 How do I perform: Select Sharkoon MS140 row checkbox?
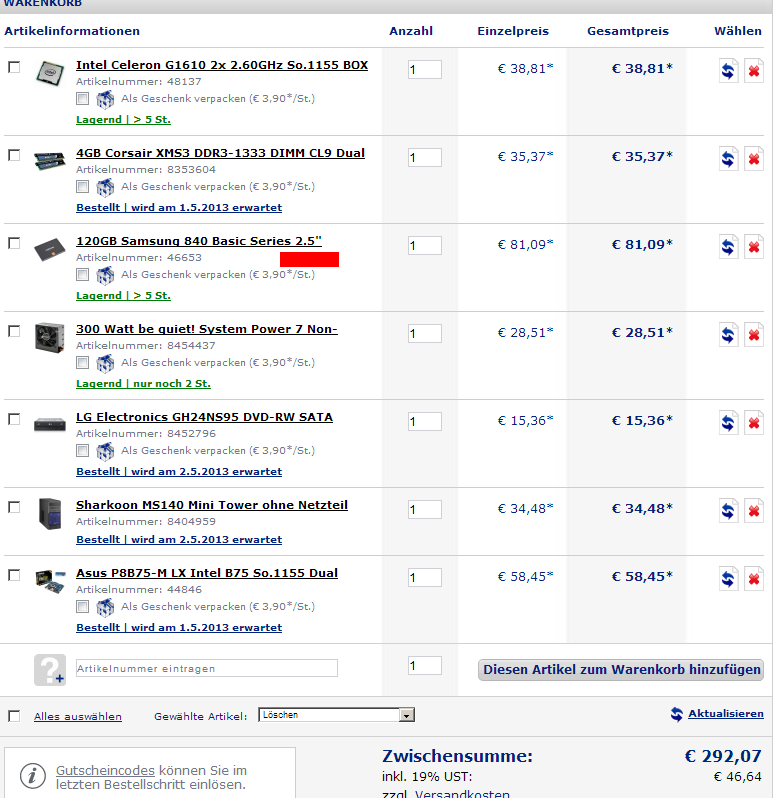(14, 507)
